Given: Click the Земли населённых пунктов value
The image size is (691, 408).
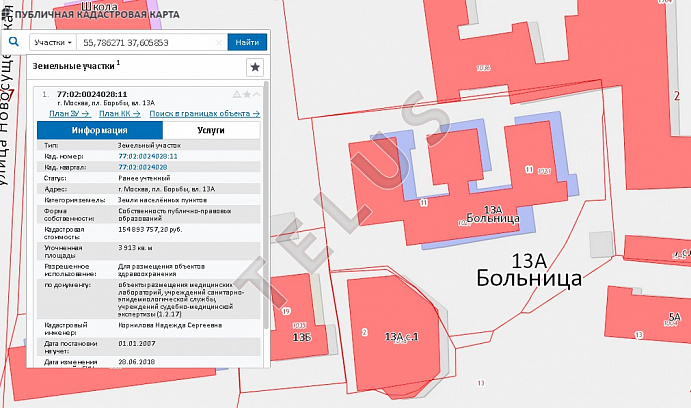Looking at the screenshot, I should pos(162,200).
